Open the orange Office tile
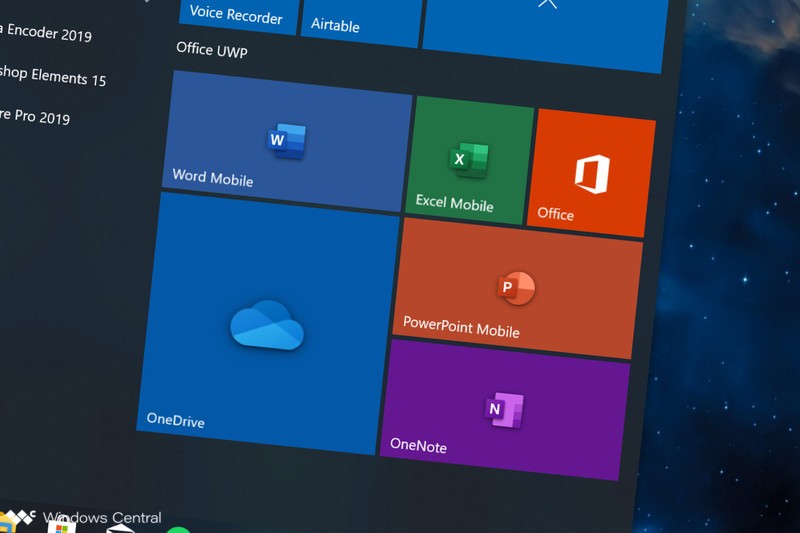This screenshot has height=533, width=800. coord(591,173)
